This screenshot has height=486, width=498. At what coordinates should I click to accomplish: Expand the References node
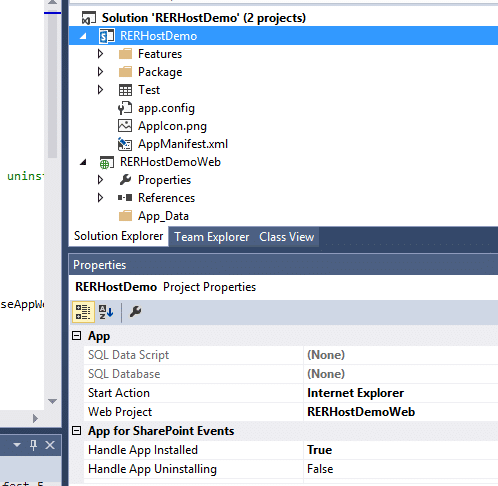pyautogui.click(x=100, y=198)
